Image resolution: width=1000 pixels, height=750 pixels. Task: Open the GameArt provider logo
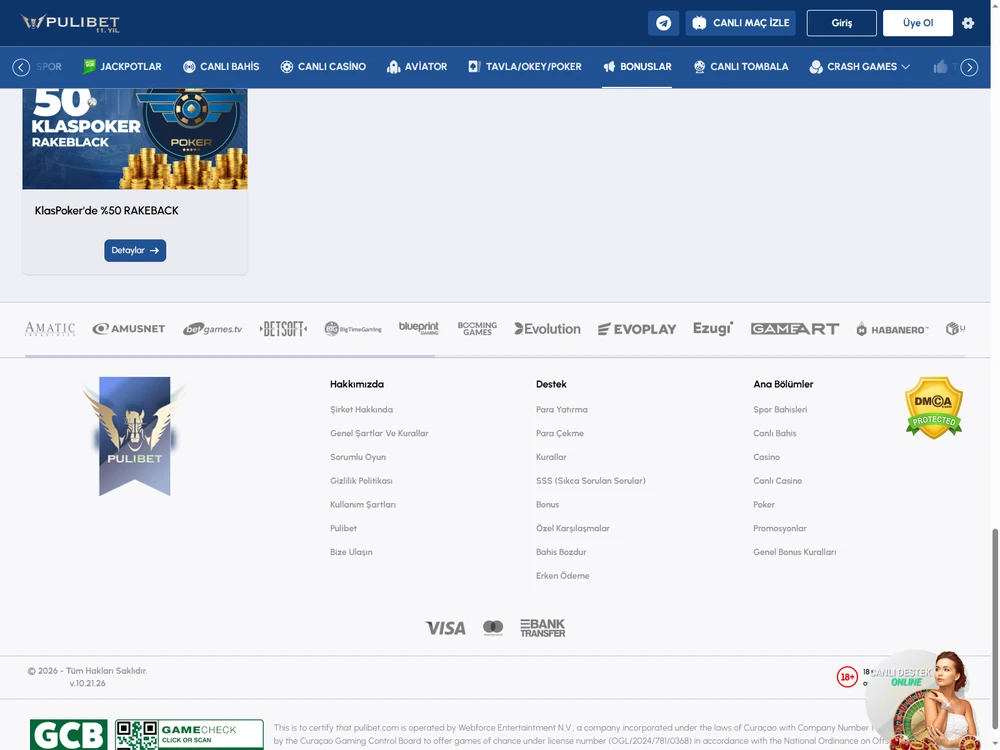pos(795,329)
